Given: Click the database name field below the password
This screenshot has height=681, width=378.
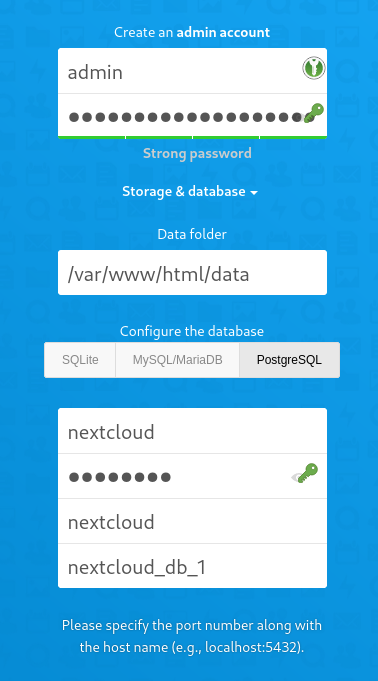Looking at the screenshot, I should point(192,521).
